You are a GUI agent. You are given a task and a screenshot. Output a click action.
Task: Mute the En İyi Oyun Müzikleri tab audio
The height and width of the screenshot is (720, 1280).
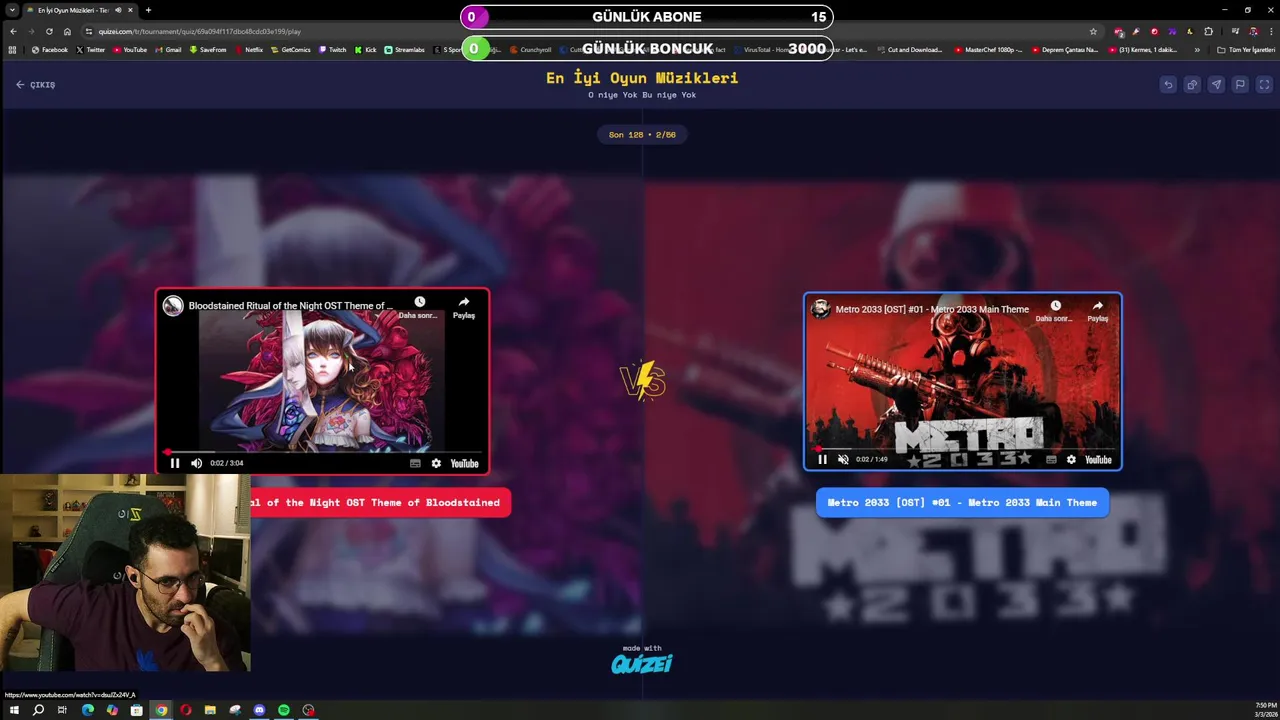(119, 10)
